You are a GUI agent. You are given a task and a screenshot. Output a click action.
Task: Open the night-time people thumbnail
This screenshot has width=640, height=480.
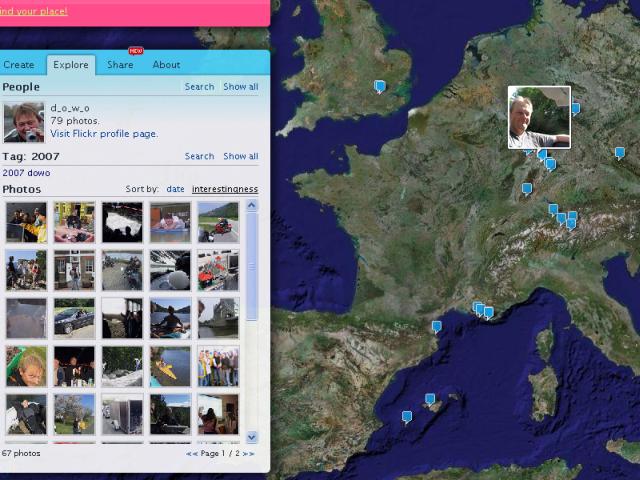point(74,366)
